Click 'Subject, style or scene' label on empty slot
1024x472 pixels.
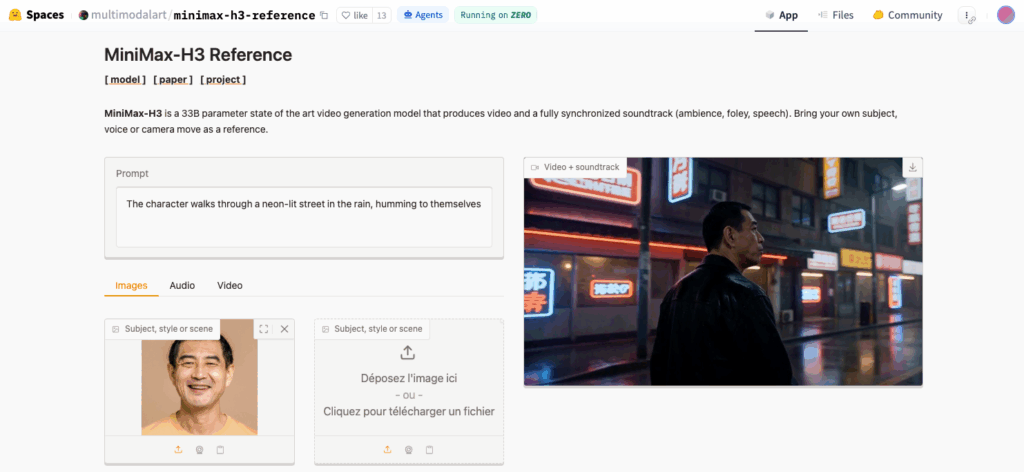372,329
